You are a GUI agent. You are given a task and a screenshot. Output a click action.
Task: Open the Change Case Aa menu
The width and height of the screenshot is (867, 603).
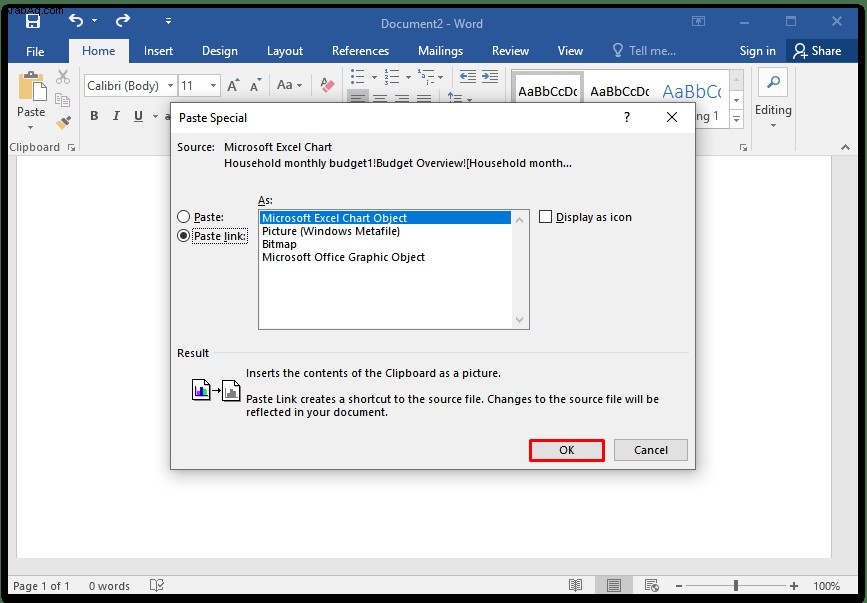[289, 85]
